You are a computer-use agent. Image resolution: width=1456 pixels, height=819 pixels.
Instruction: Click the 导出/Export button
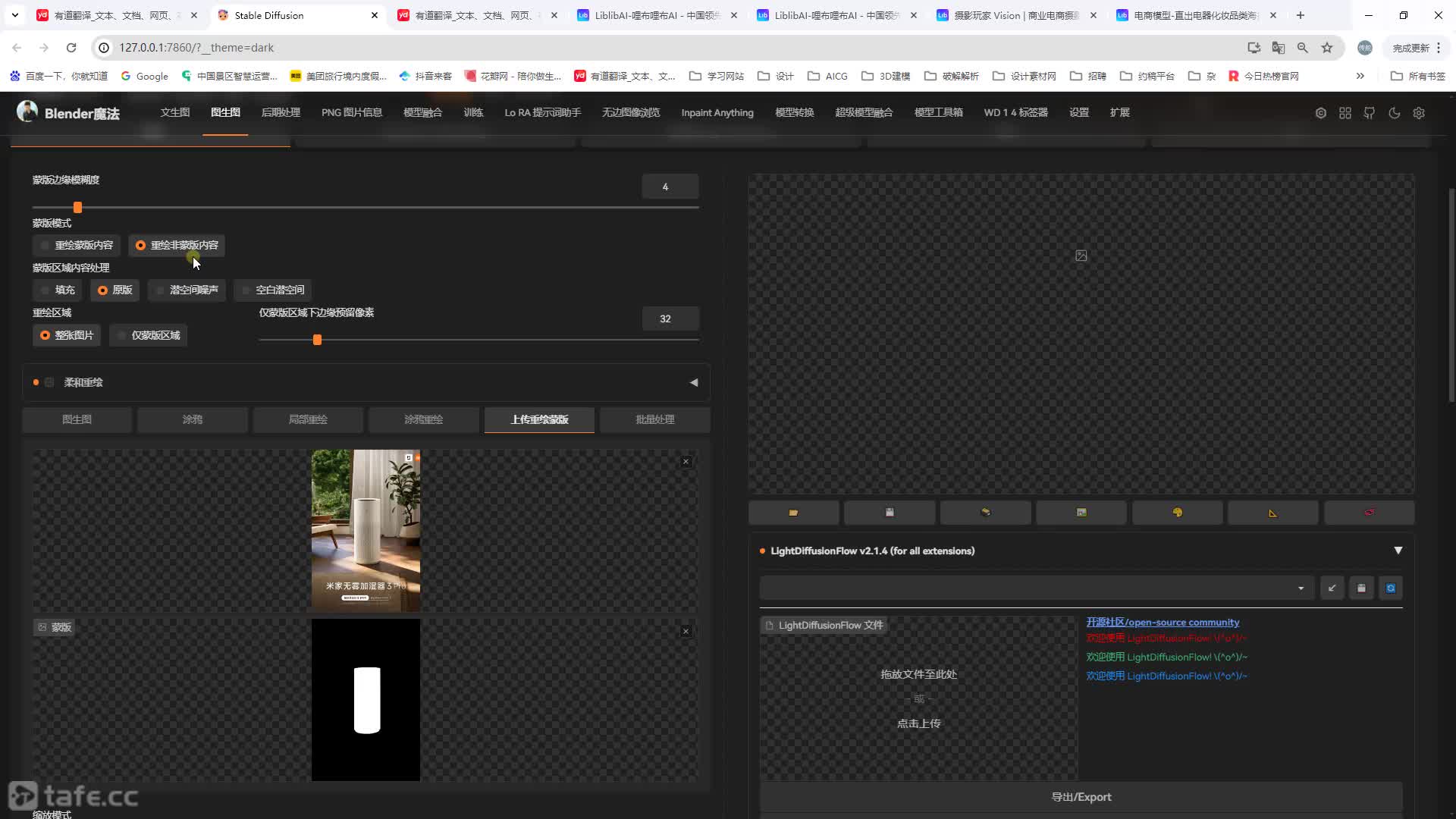pos(1081,797)
